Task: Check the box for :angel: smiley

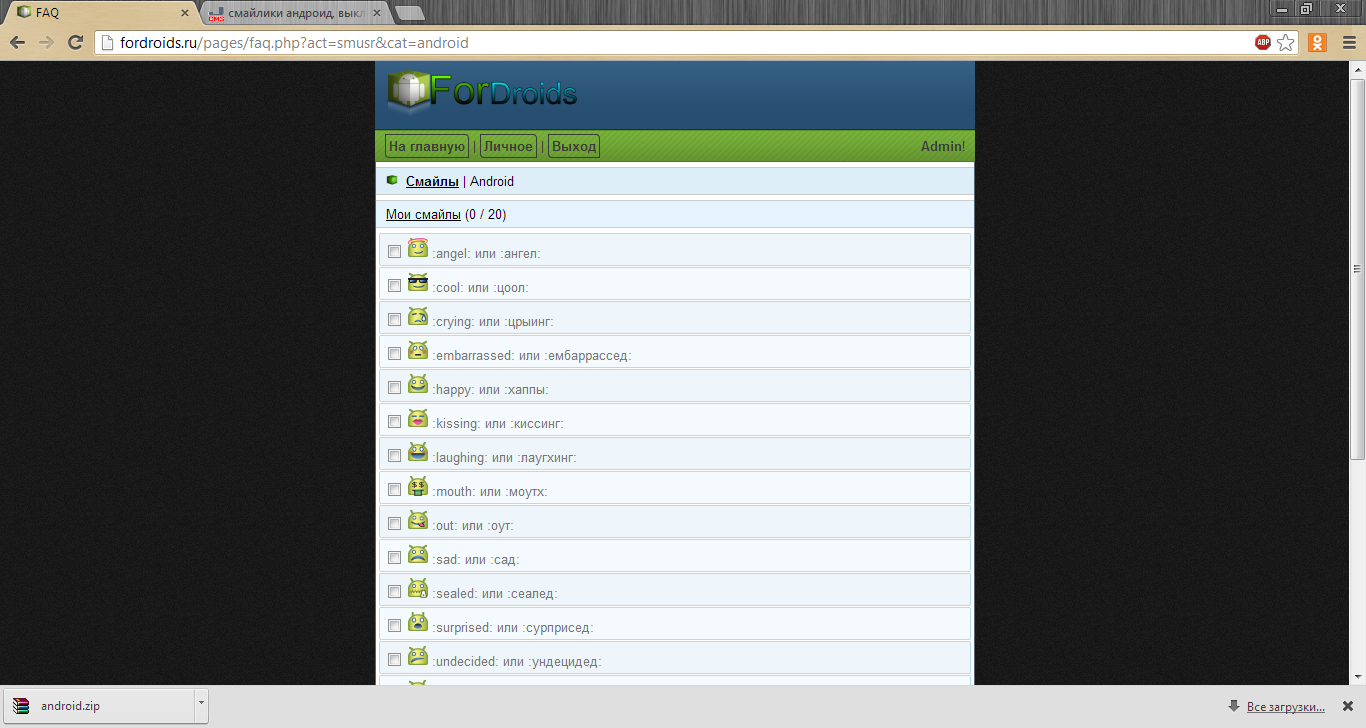Action: [x=394, y=252]
